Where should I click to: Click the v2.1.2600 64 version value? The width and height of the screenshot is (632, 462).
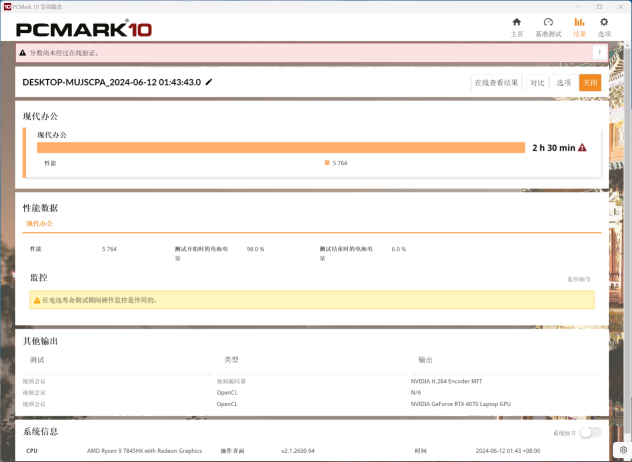(x=298, y=451)
